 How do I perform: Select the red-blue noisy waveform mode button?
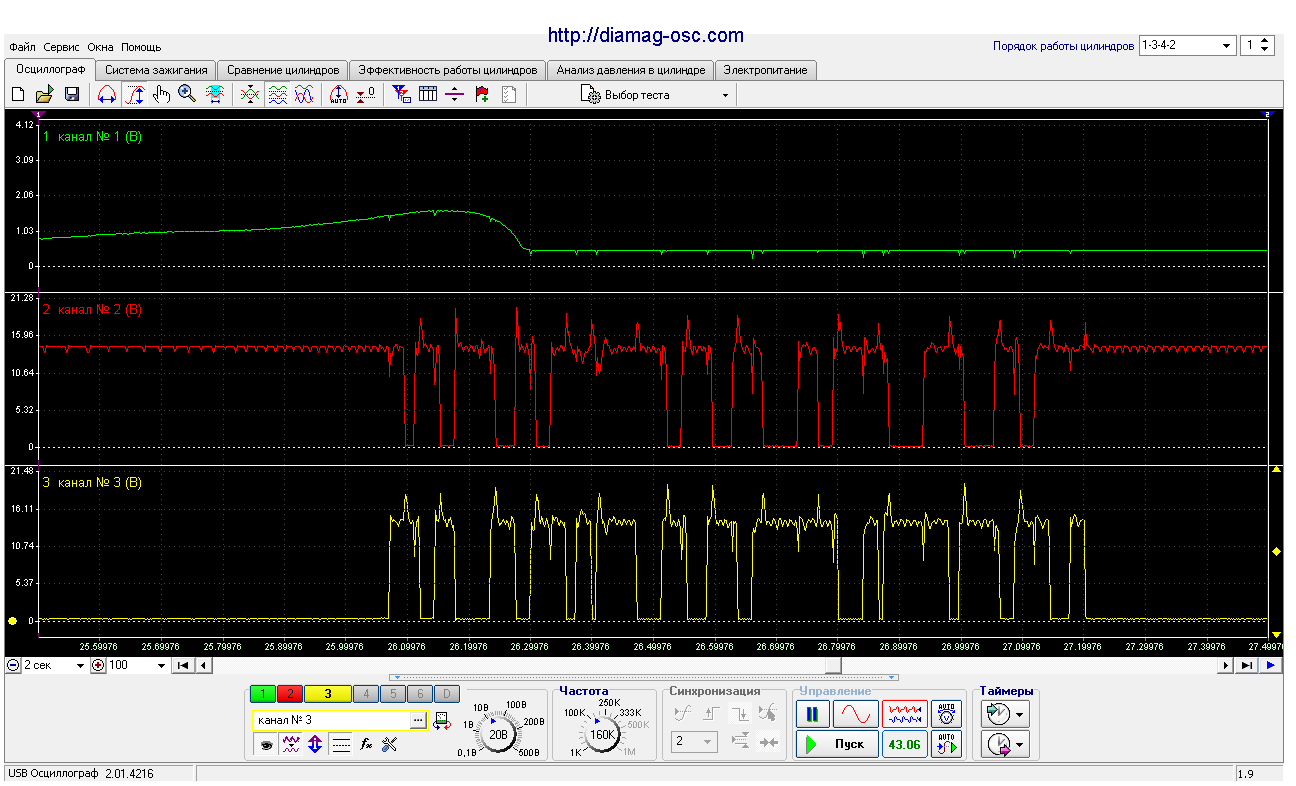pyautogui.click(x=905, y=714)
